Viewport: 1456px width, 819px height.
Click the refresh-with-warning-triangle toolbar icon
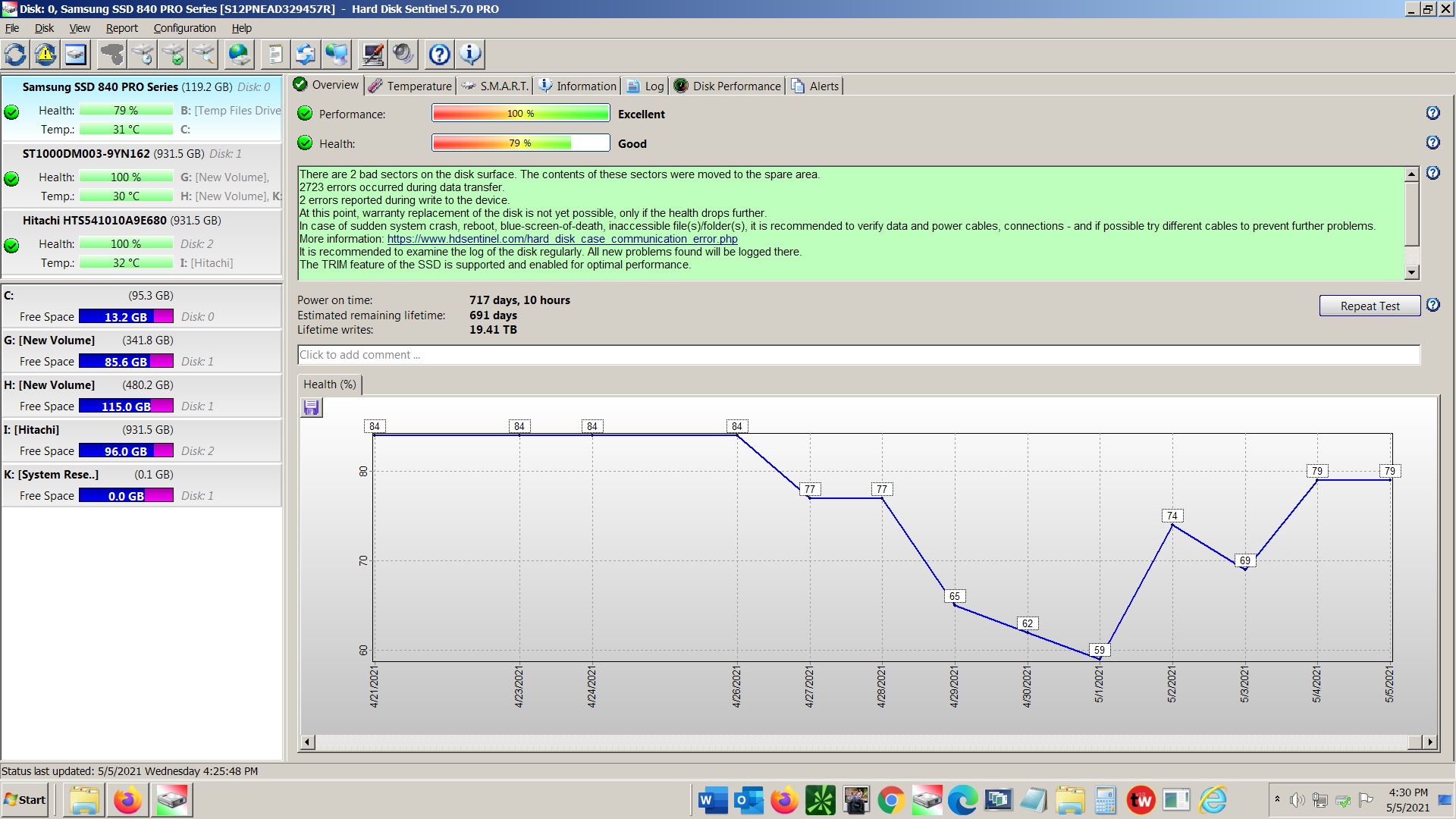click(45, 55)
